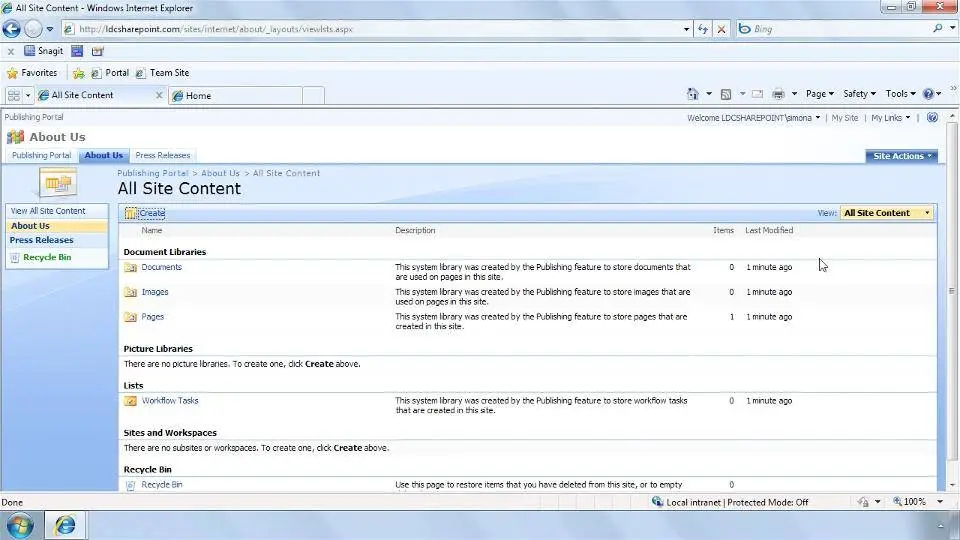960x540 pixels.
Task: Click the Team Site favorites bar link
Action: pos(162,73)
